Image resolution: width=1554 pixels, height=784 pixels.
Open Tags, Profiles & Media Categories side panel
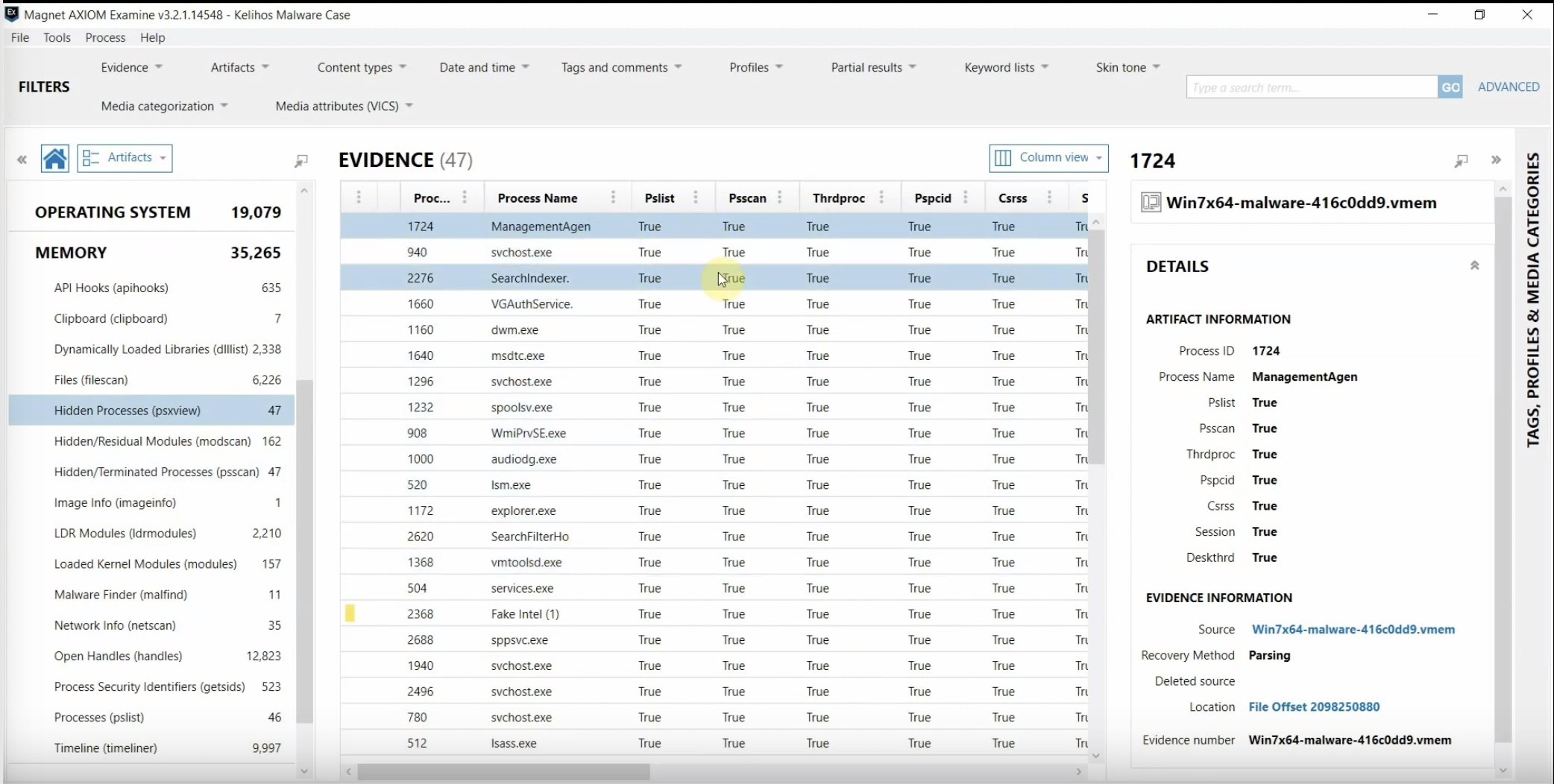click(x=1533, y=300)
